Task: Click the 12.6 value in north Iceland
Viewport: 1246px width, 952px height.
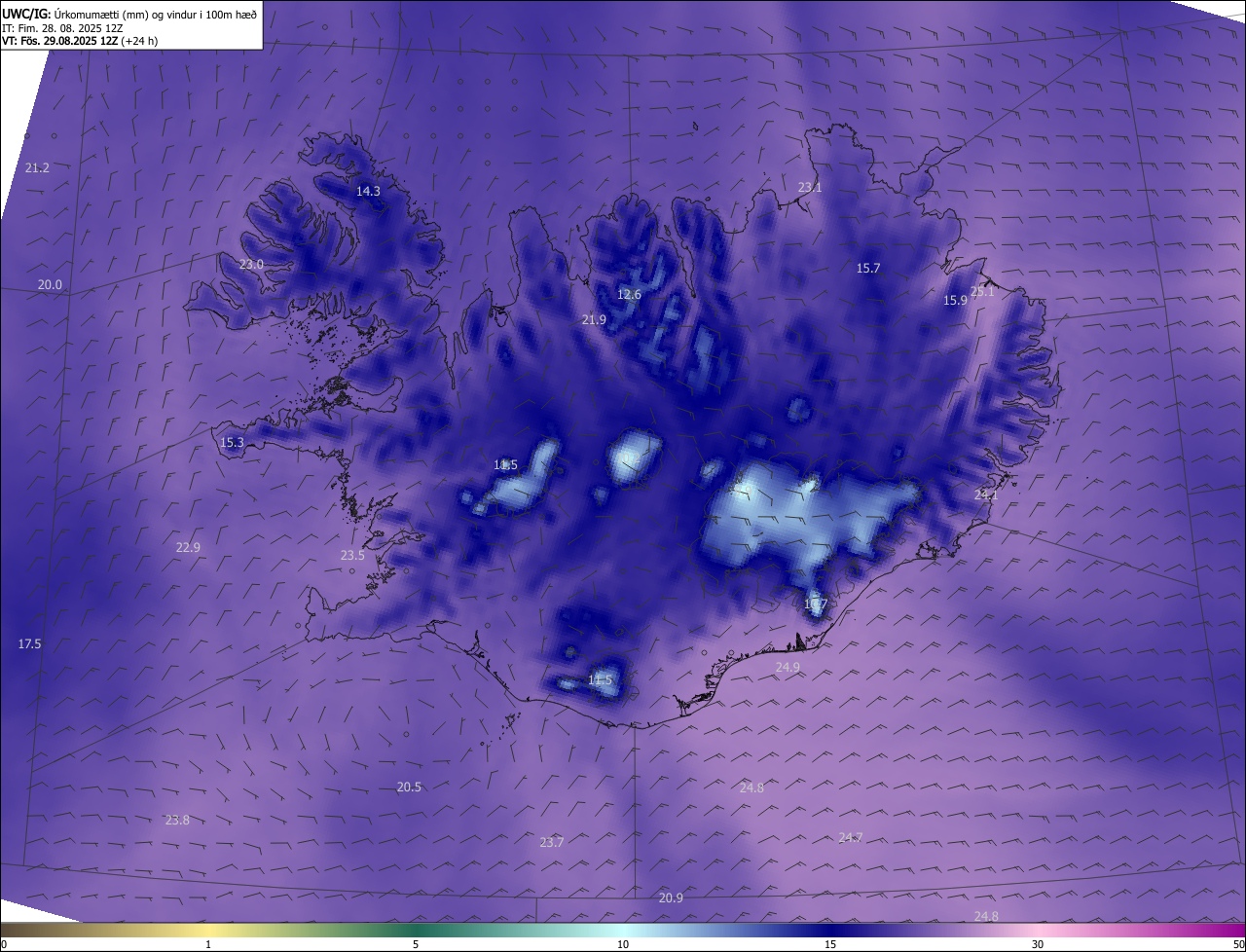Action: click(x=629, y=295)
